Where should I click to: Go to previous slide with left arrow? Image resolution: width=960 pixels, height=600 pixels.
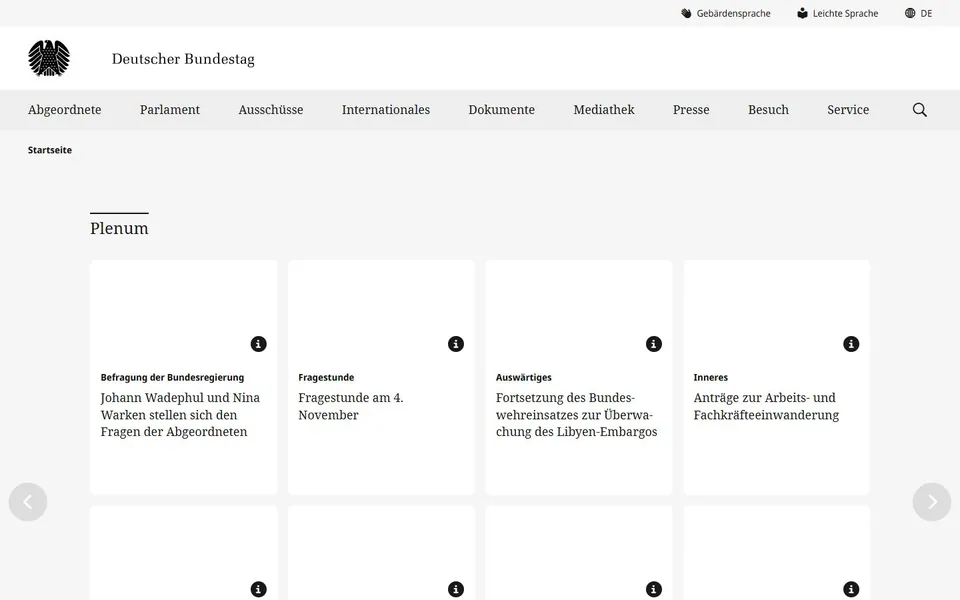(28, 502)
